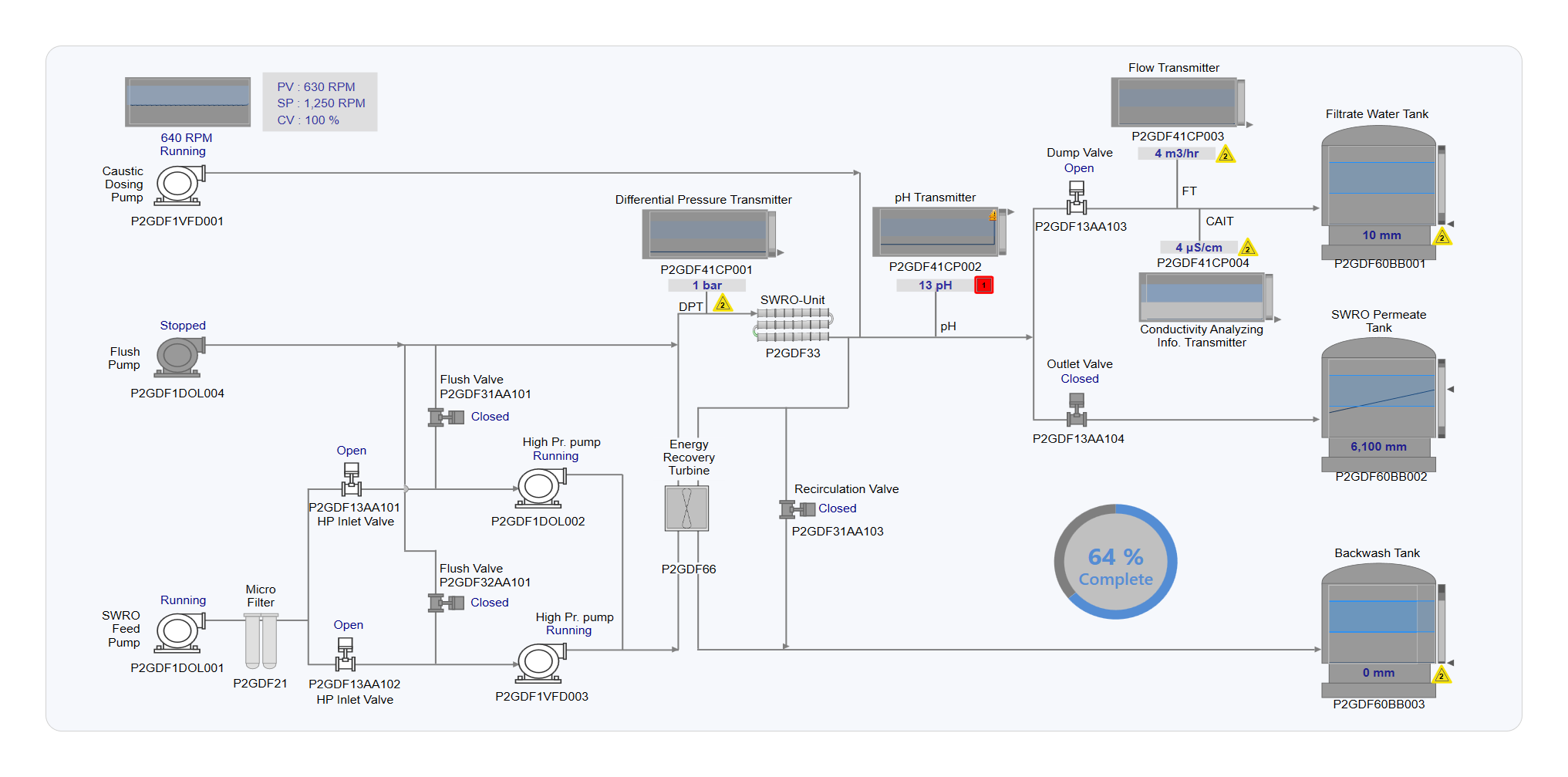This screenshot has height=777, width=1568.
Task: Select the SWRO-Unit membrane icon
Action: click(793, 325)
